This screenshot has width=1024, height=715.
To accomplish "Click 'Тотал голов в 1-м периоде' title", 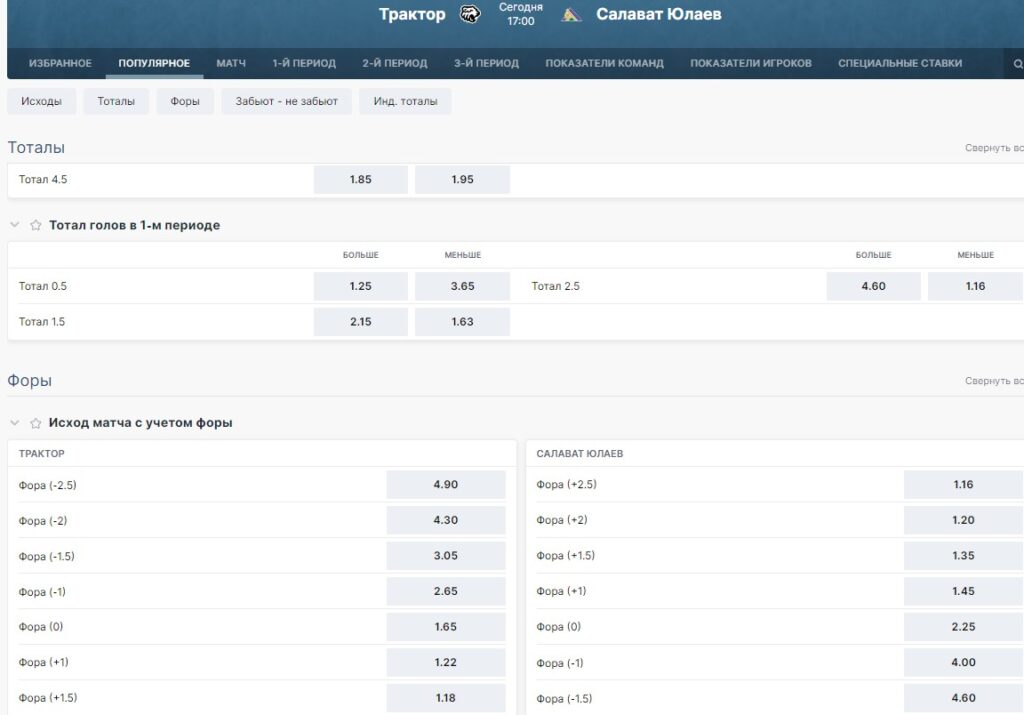I will click(135, 225).
